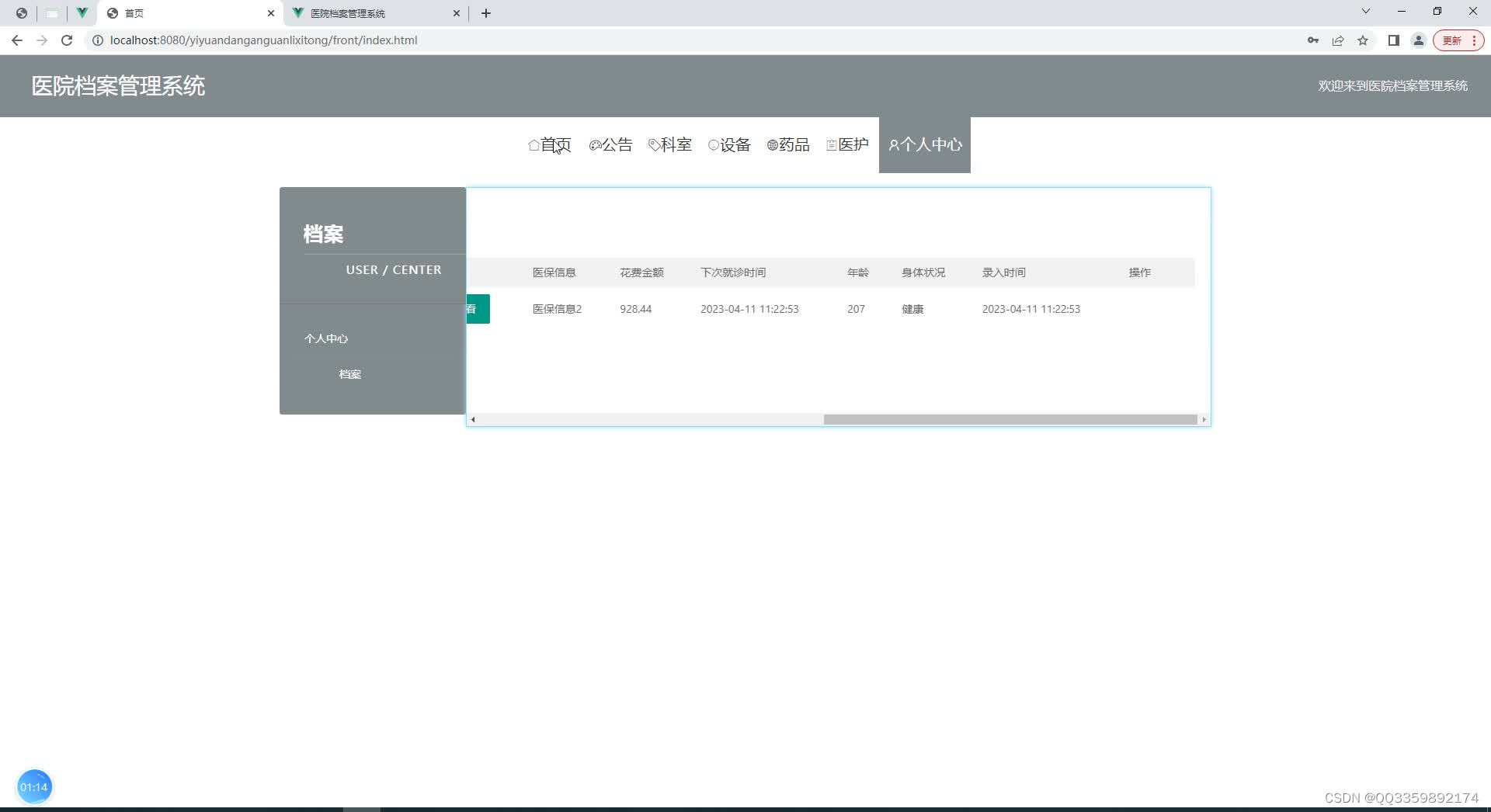Open the 设备 navigation item
The height and width of the screenshot is (812, 1491).
[x=729, y=144]
